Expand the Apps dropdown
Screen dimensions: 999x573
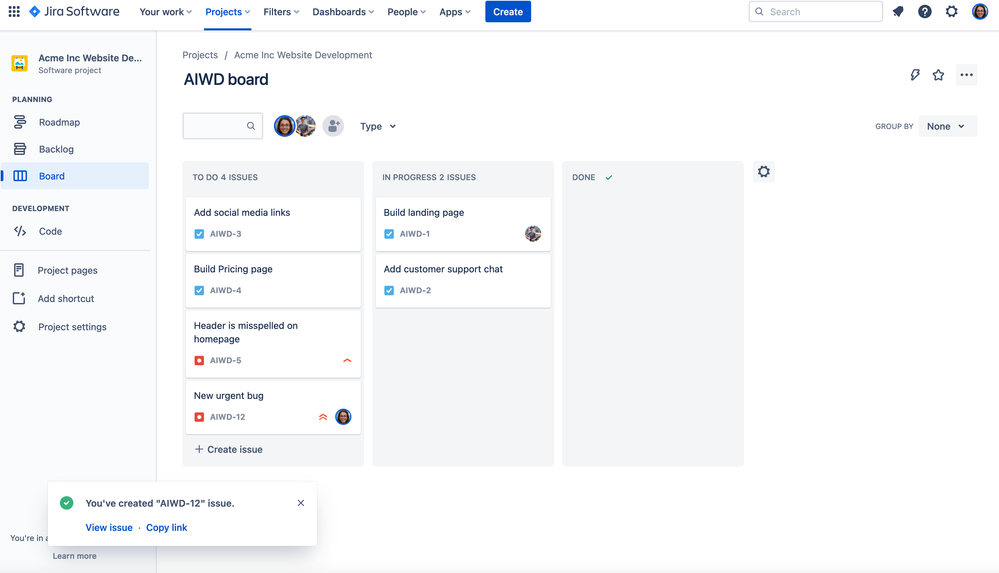click(x=455, y=11)
